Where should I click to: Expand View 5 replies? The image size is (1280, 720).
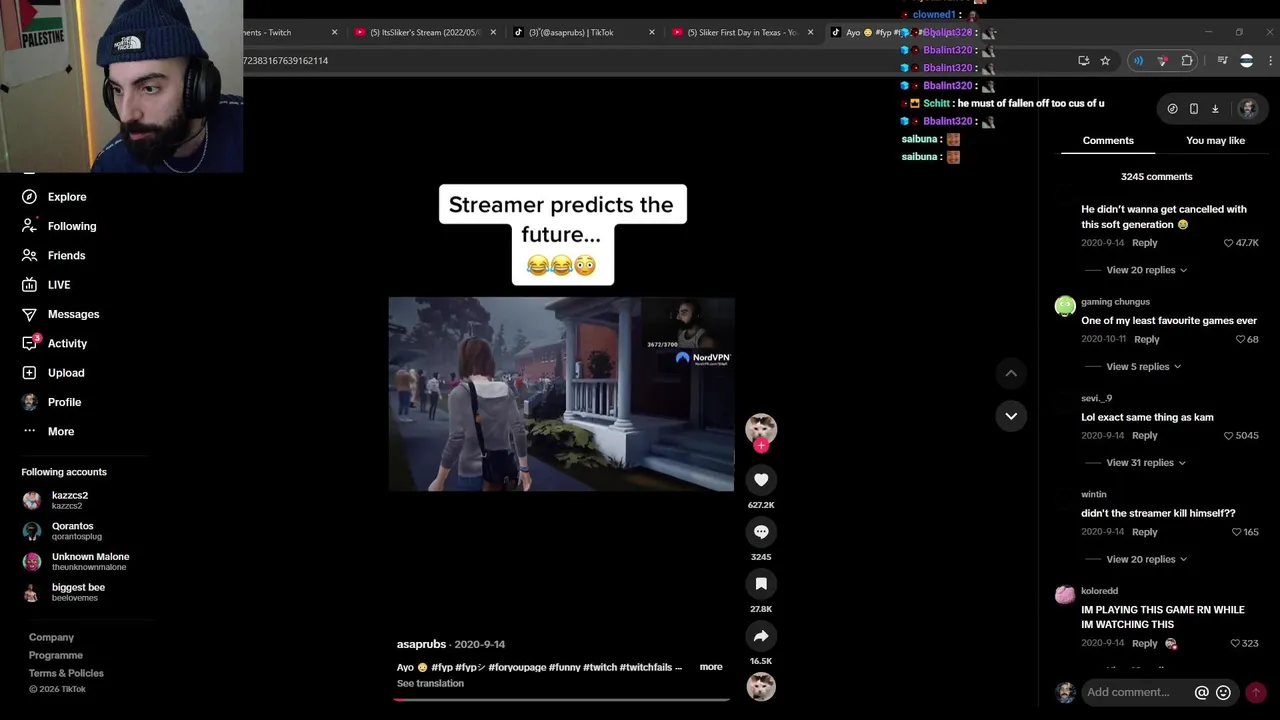[1143, 367]
